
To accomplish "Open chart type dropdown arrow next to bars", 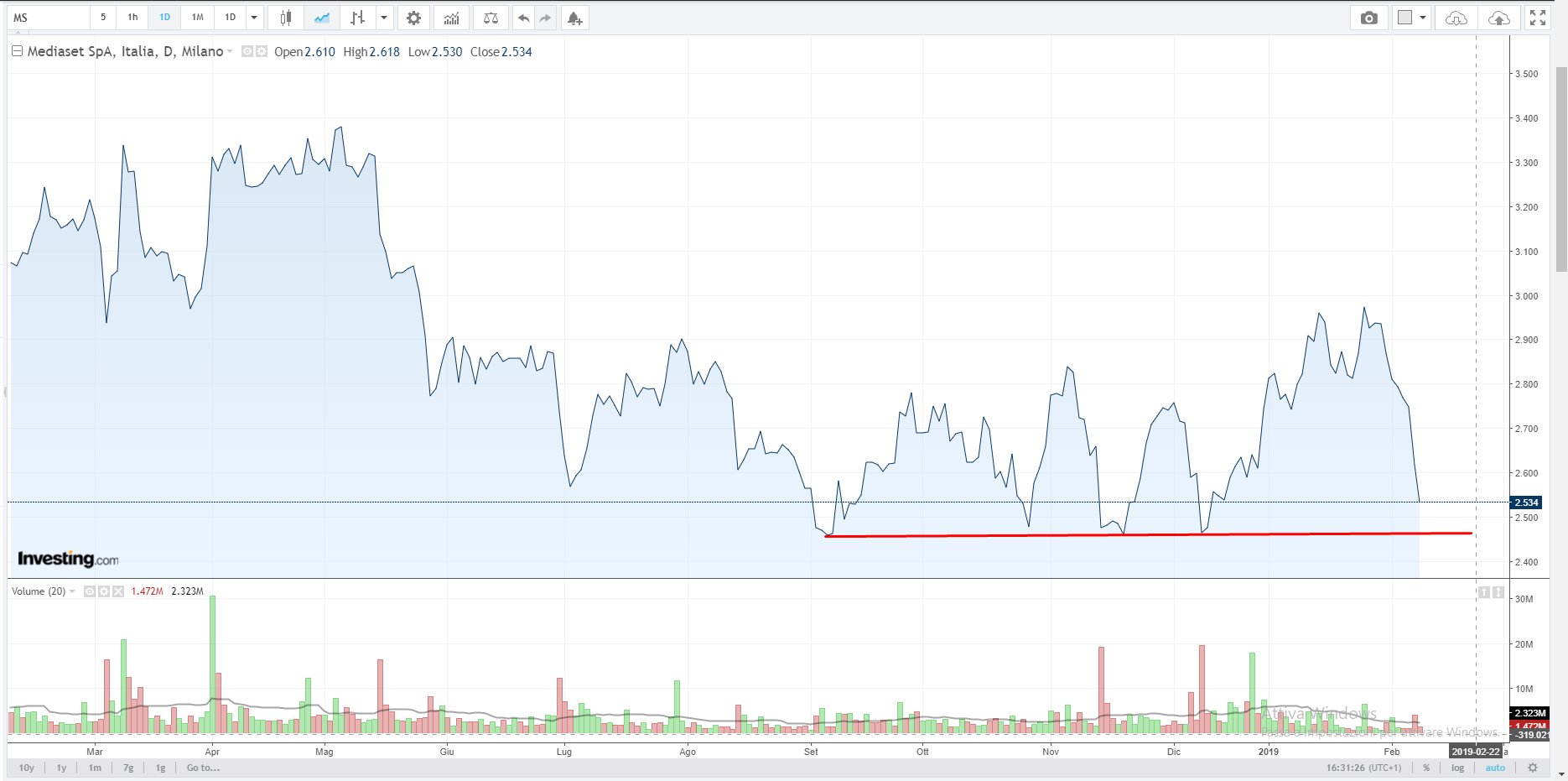I will click(384, 18).
